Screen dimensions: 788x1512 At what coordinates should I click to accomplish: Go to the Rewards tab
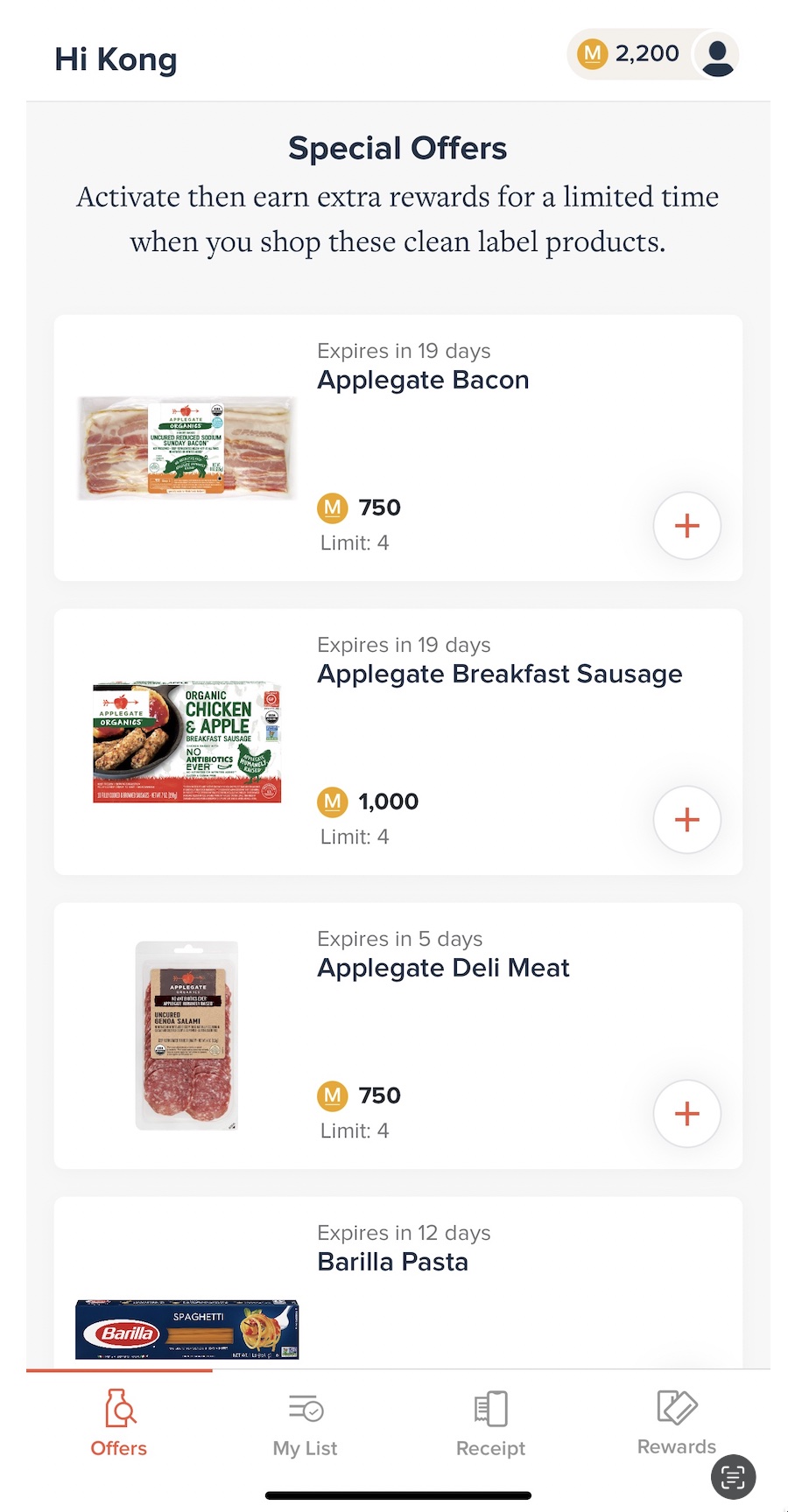(x=676, y=1421)
